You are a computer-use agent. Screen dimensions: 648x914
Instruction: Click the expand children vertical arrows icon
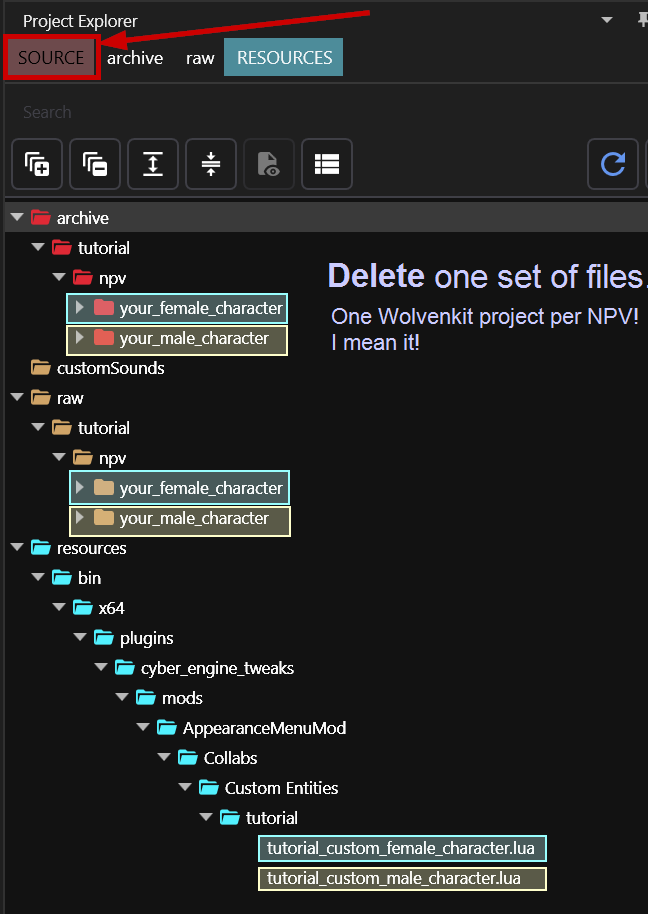153,164
